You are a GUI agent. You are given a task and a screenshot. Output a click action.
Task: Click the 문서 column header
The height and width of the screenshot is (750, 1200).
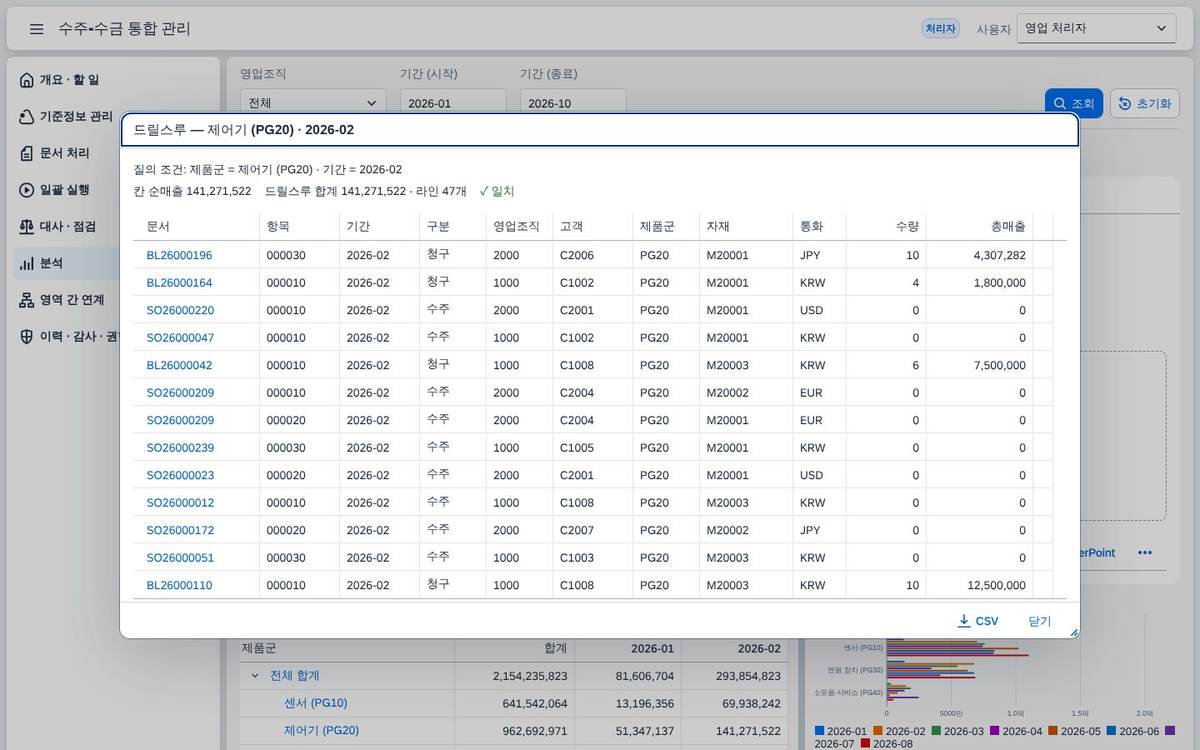196,226
